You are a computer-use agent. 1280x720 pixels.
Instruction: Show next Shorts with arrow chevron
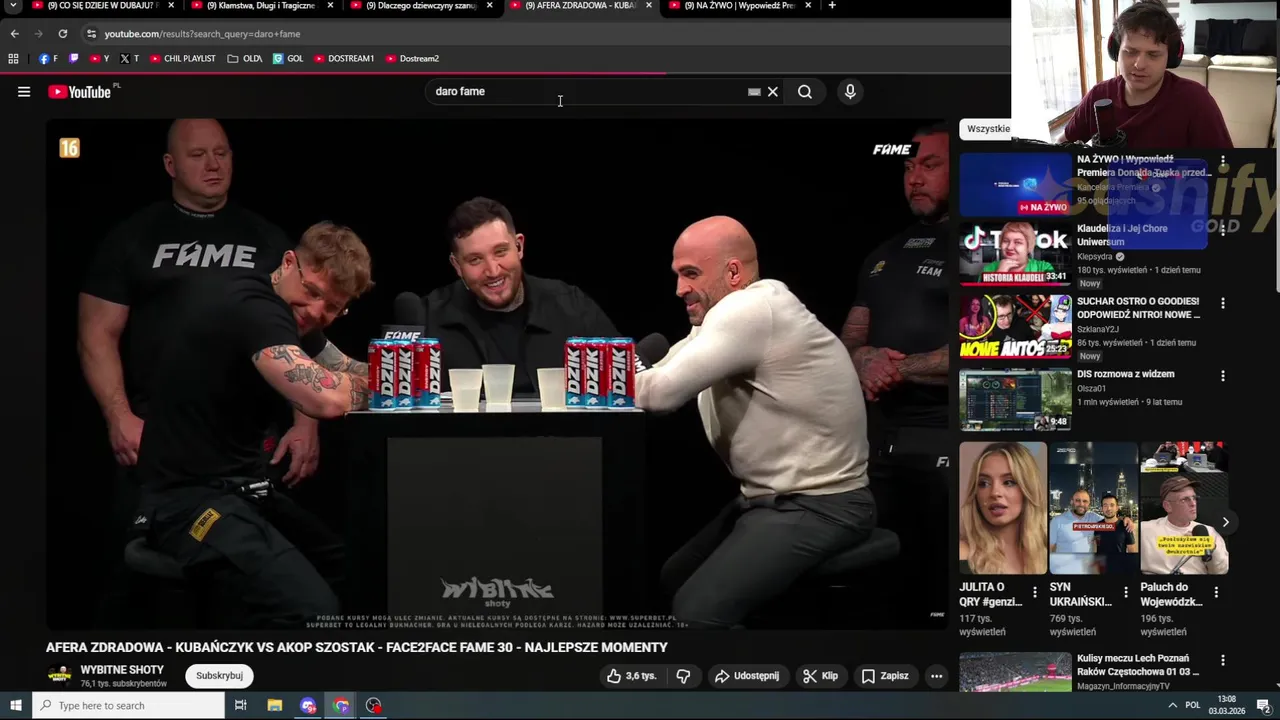click(1225, 522)
